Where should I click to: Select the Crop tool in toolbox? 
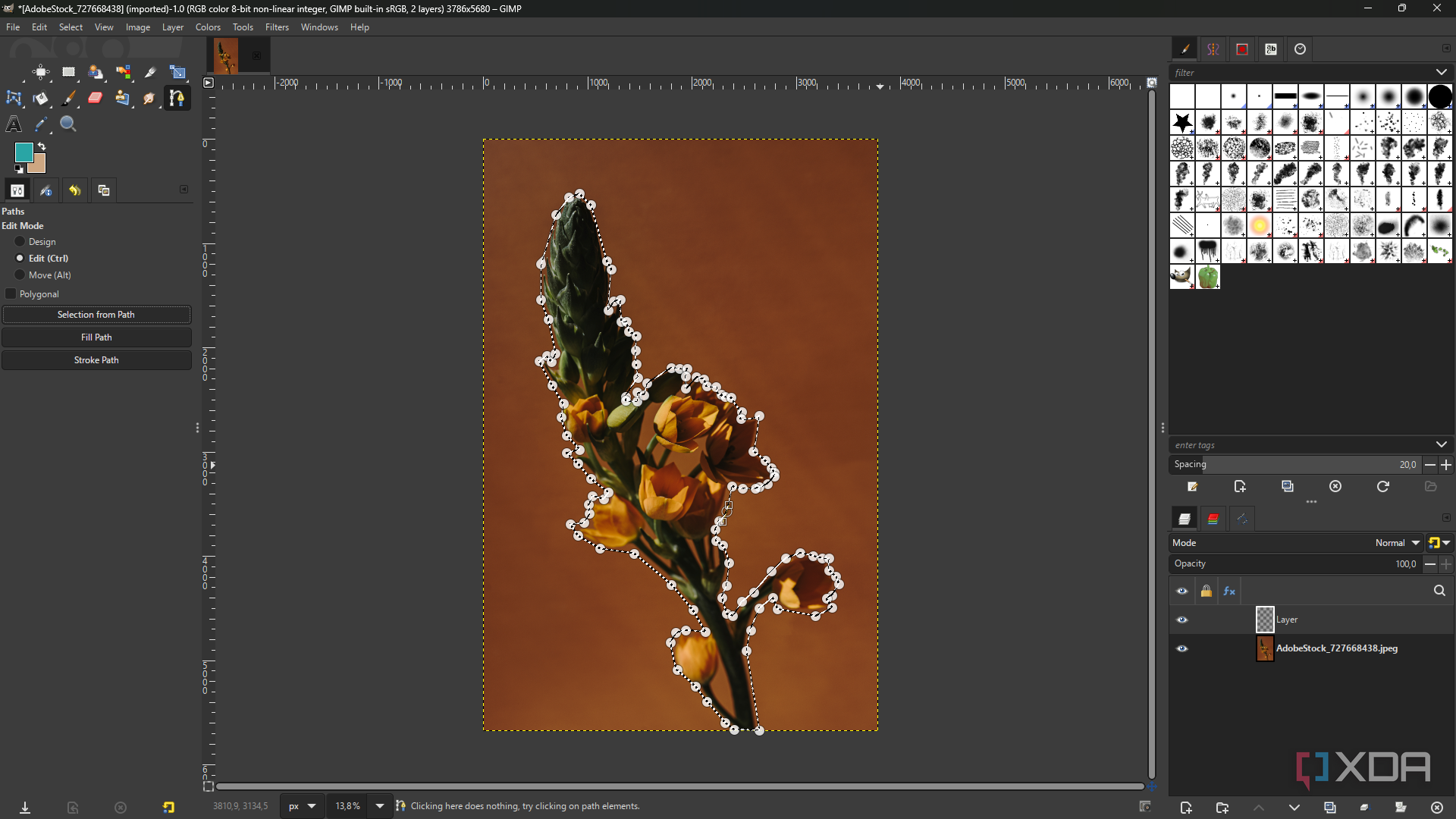point(151,73)
